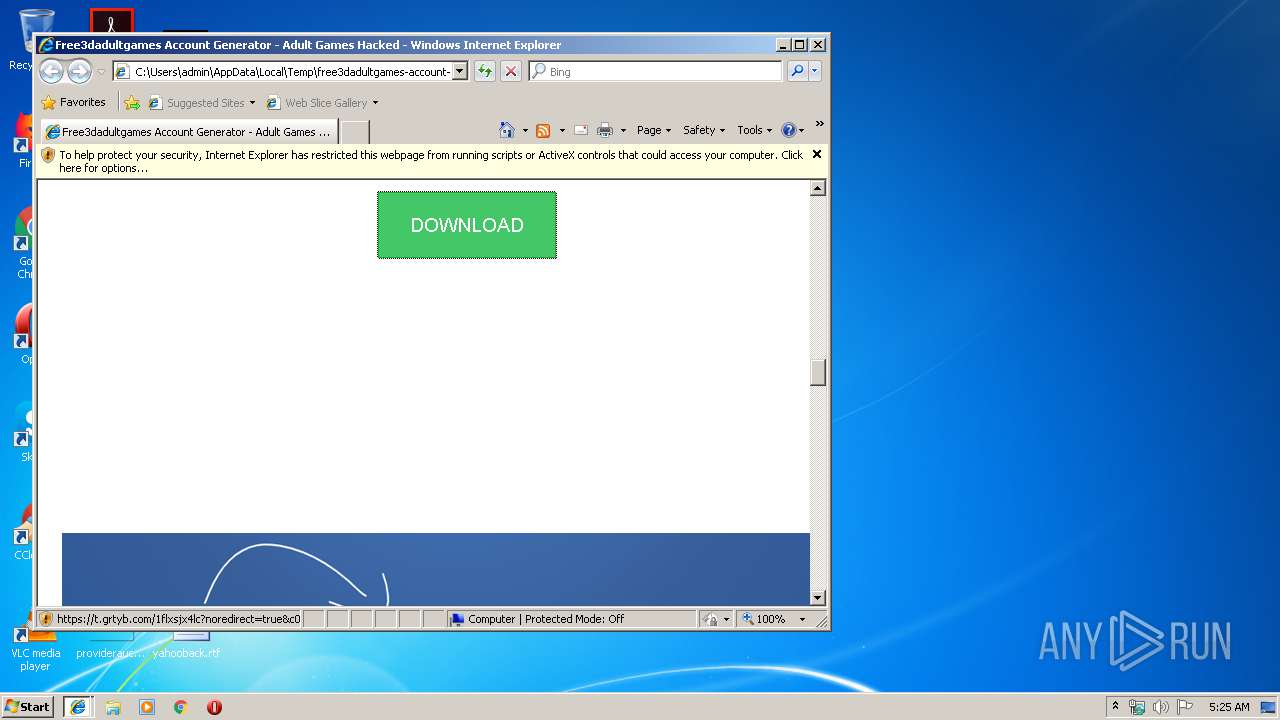Click the Add to Favorites Bar star icon
Screen dimensions: 1280x720
pos(132,102)
